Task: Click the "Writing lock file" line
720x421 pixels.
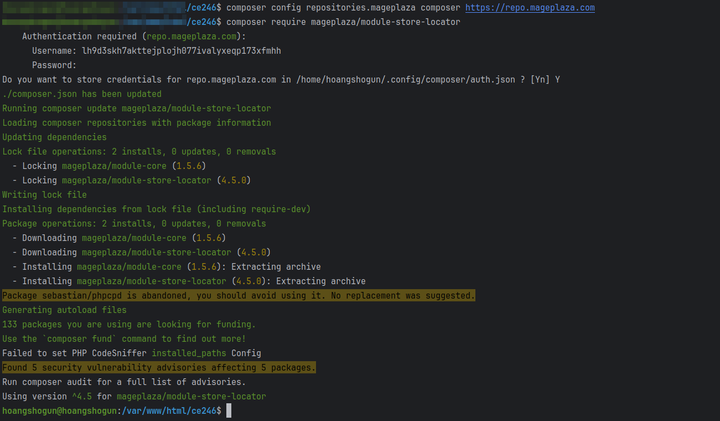Action: (x=44, y=195)
